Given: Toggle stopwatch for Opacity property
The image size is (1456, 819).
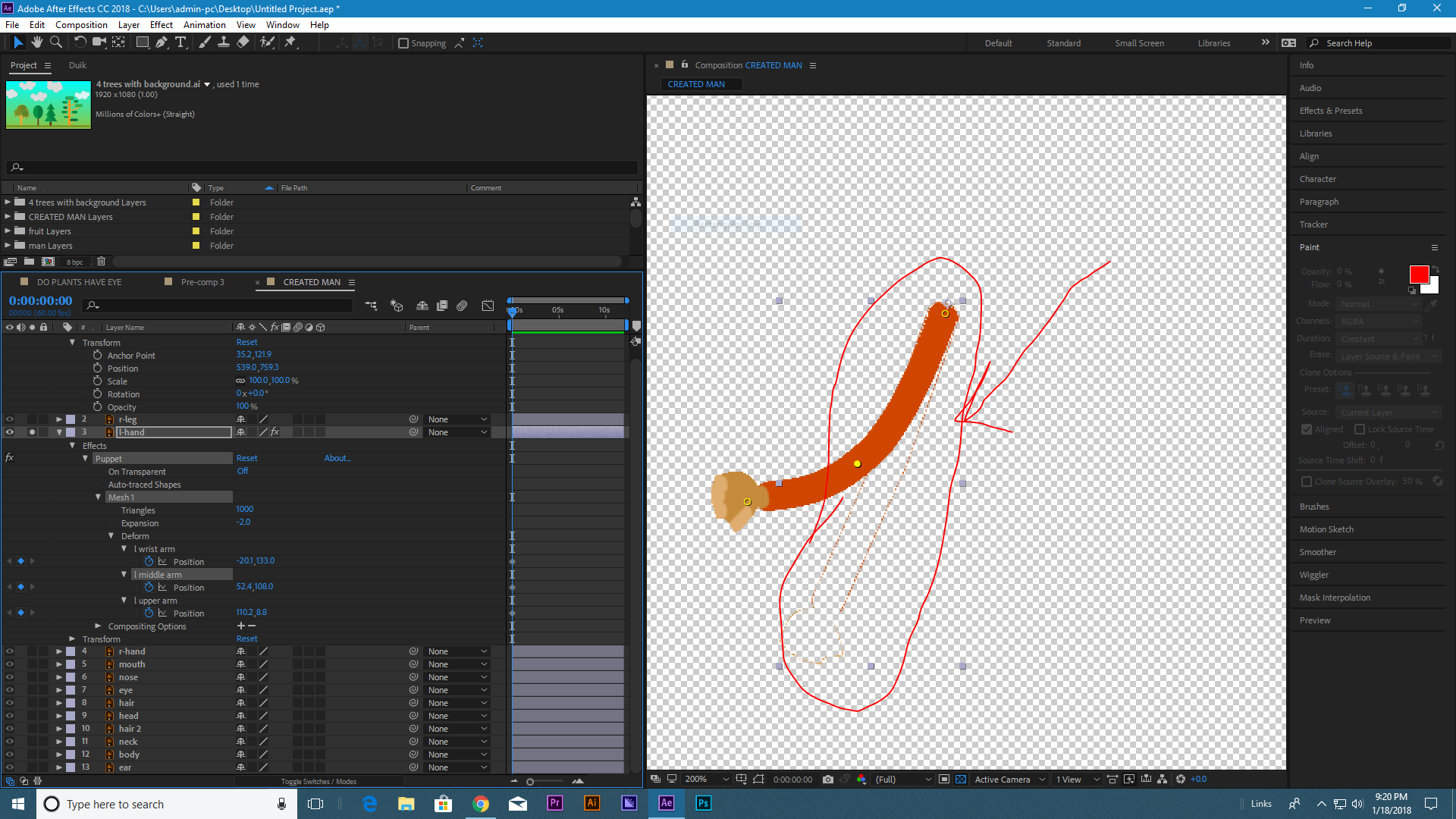Looking at the screenshot, I should [x=98, y=406].
